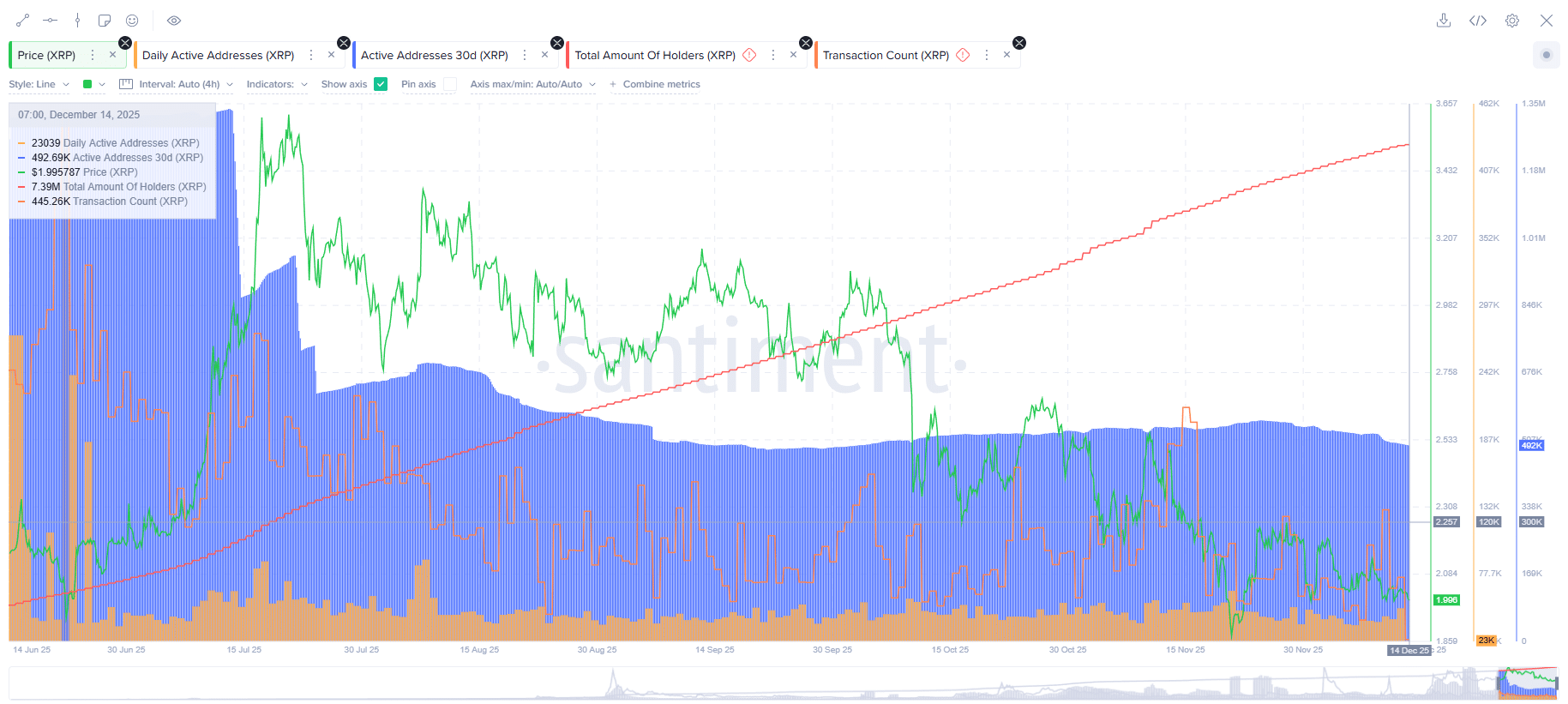The width and height of the screenshot is (1568, 704).
Task: Click black circle X on Total Amount Of Holders
Action: pyautogui.click(x=806, y=43)
